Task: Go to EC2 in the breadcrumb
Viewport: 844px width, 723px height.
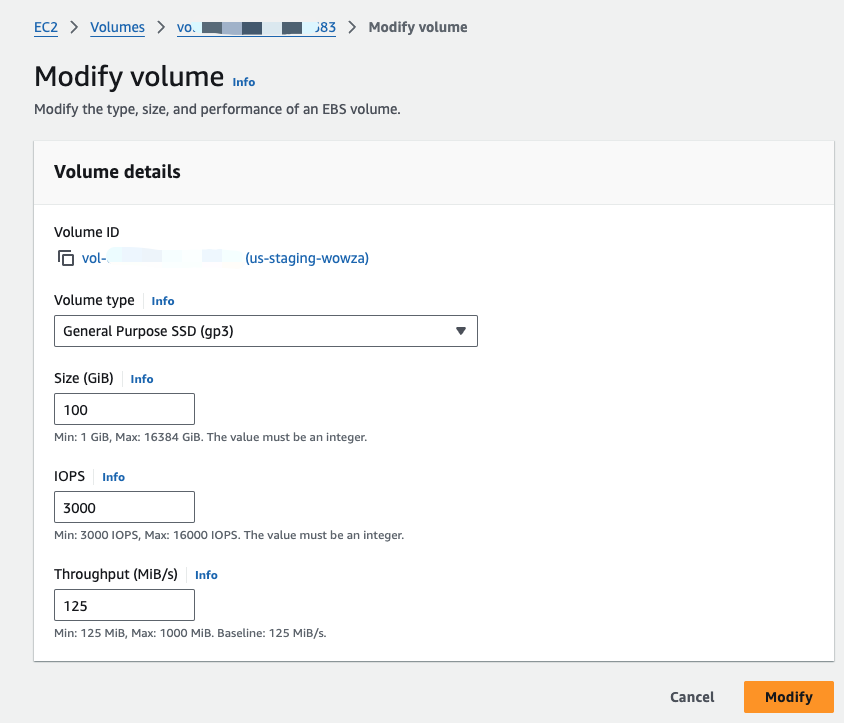Action: point(46,27)
